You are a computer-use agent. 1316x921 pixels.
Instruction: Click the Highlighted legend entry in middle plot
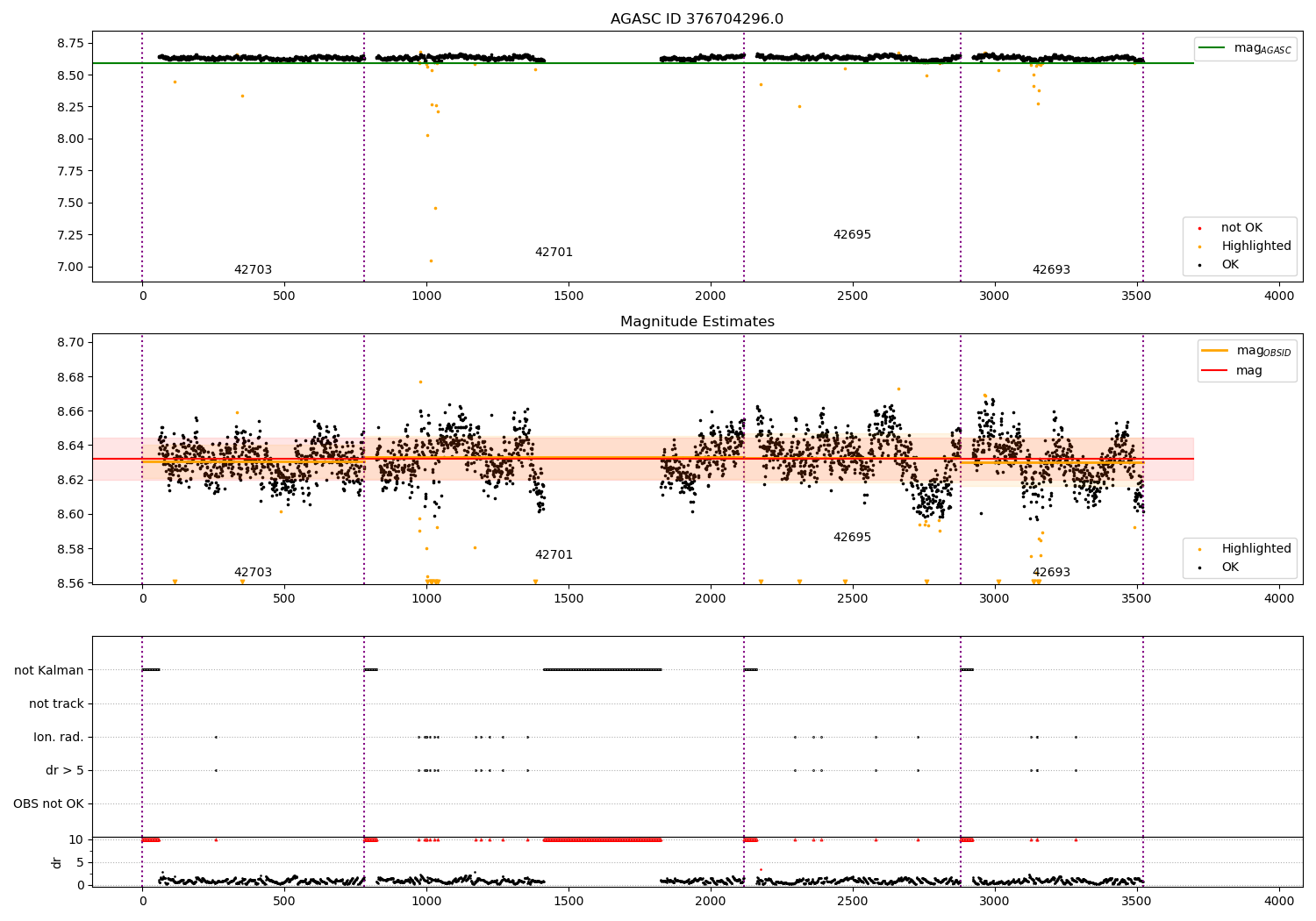click(1246, 549)
